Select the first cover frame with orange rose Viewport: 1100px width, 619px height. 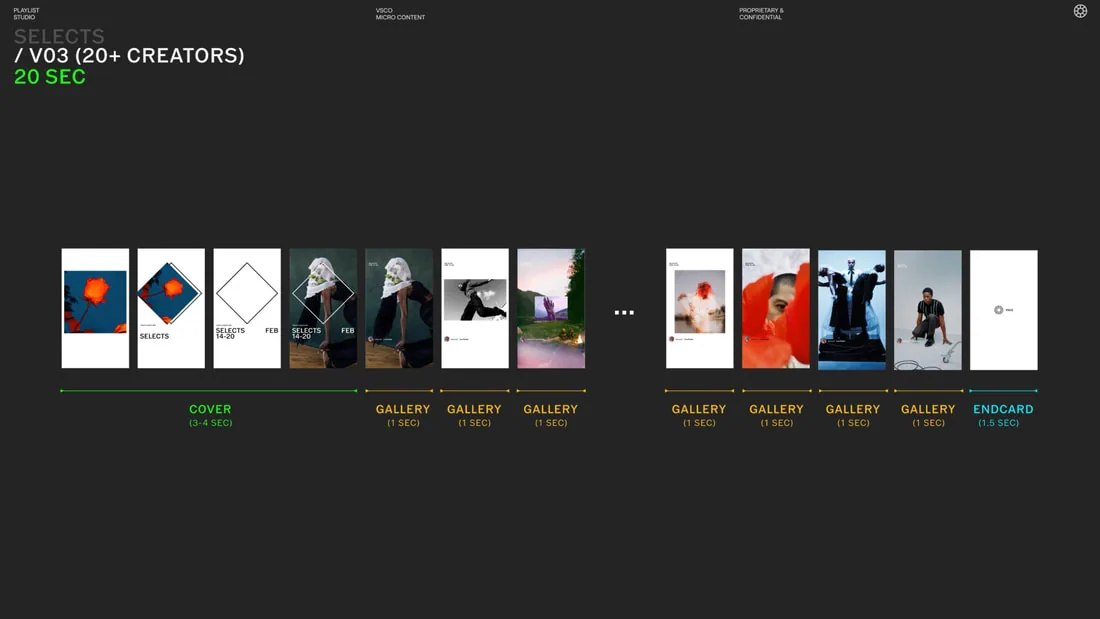tap(95, 308)
